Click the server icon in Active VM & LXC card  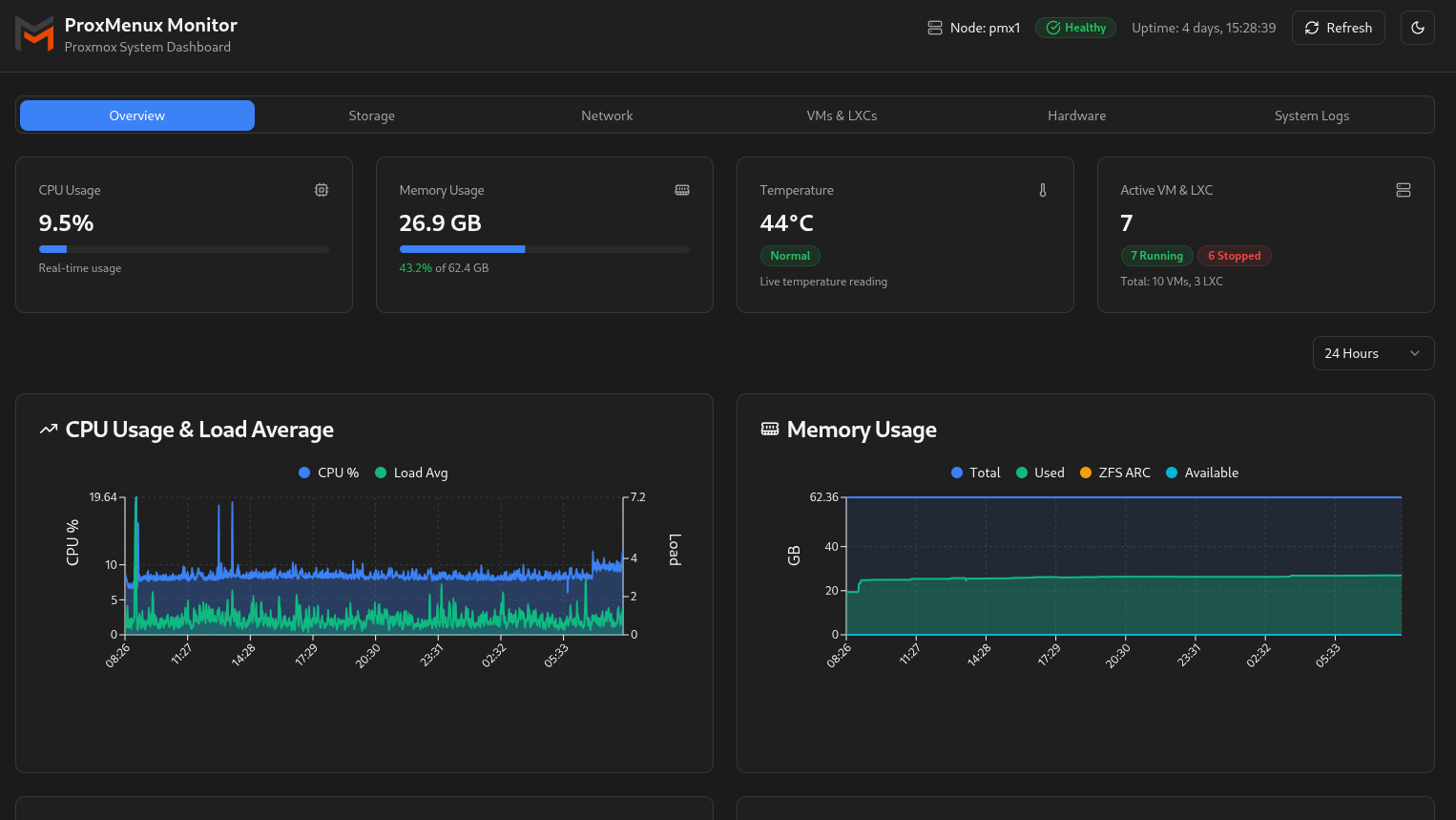(1403, 190)
